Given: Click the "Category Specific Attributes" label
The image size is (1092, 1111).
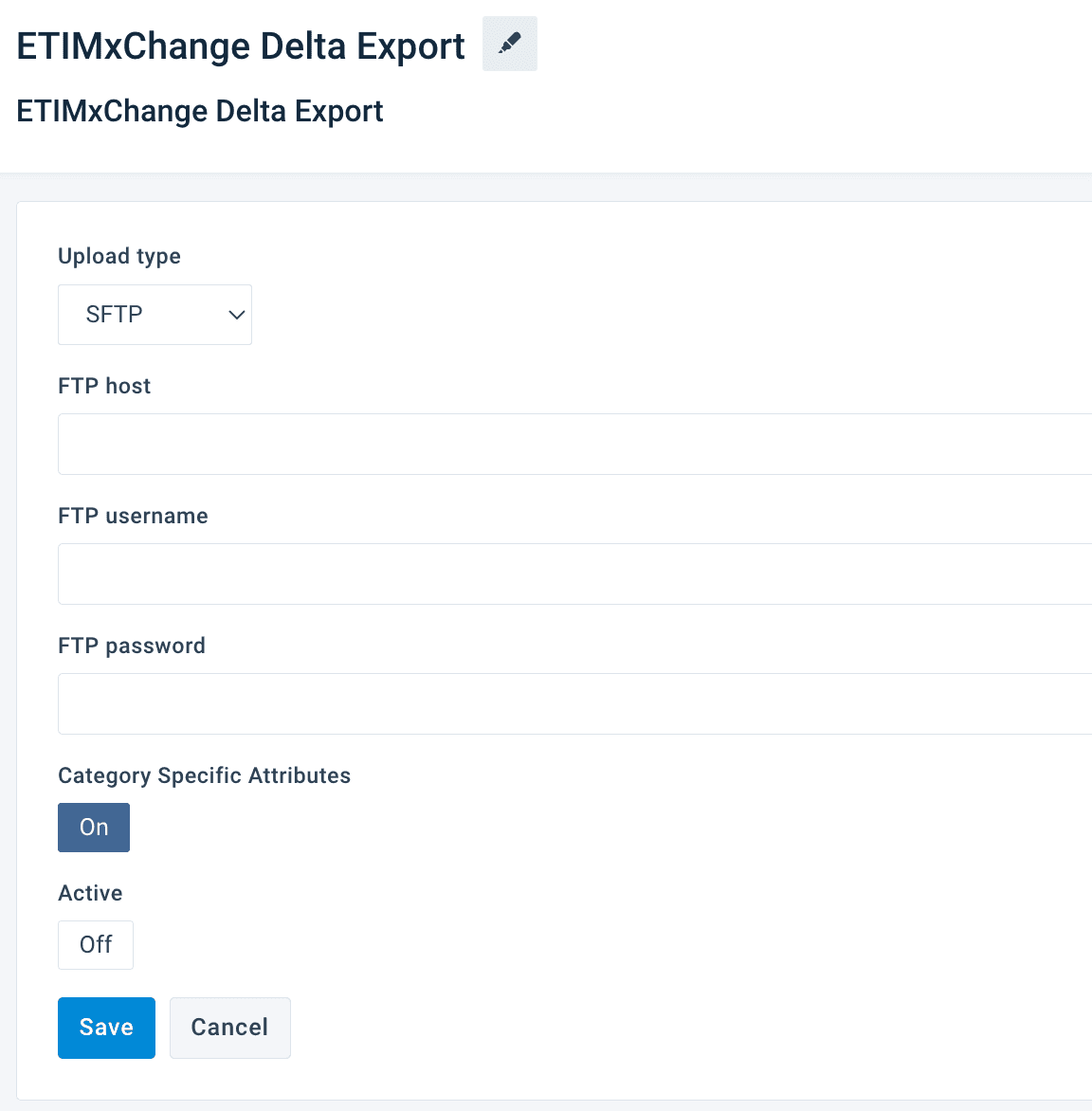Looking at the screenshot, I should point(204,775).
